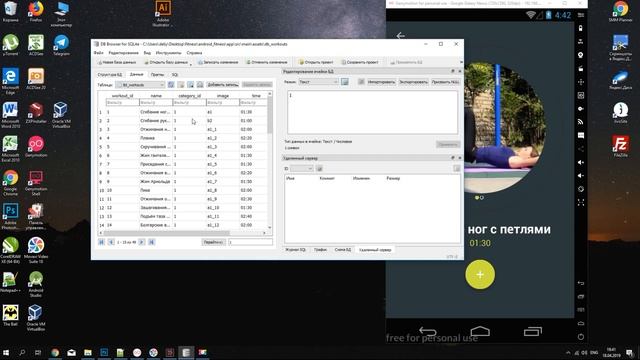Switch to the Прагмы tab
This screenshot has height=360, width=640.
tap(157, 75)
